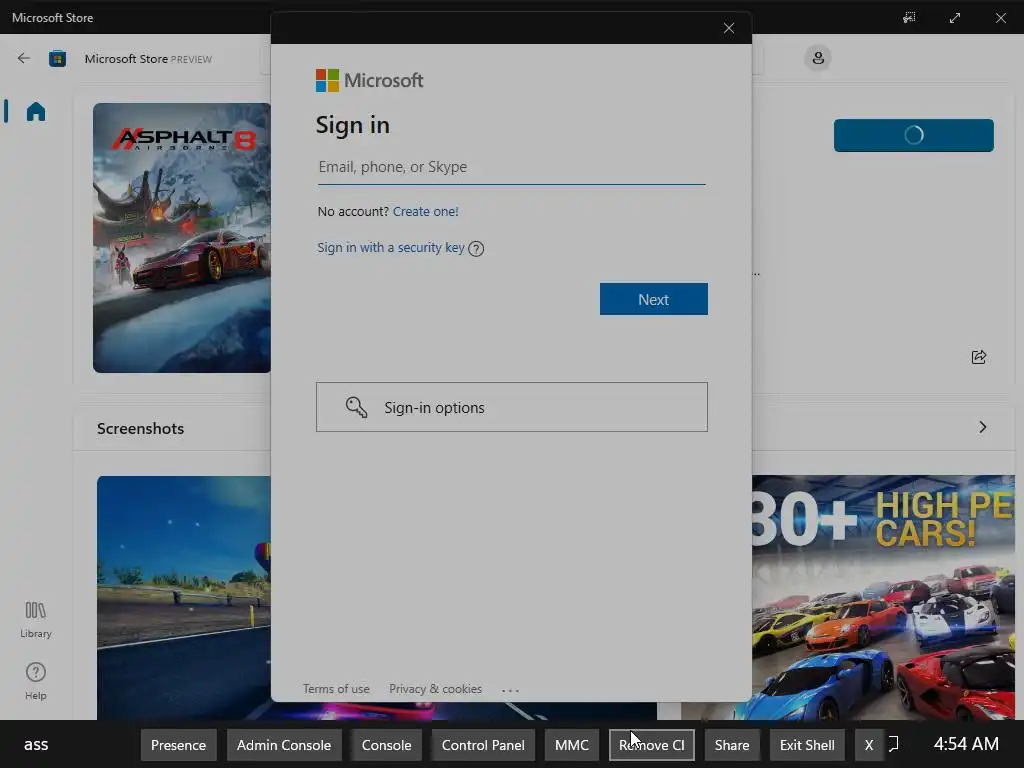Click the notification icon beside the clock
Image resolution: width=1024 pixels, height=768 pixels.
[893, 744]
